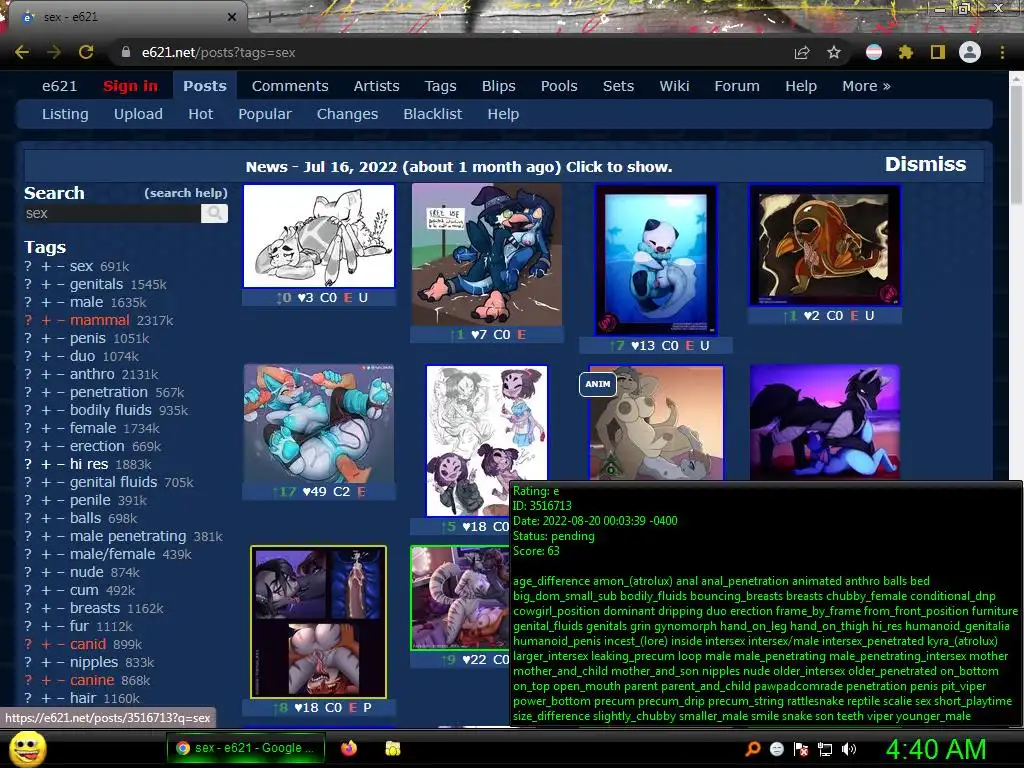Open the Chrome profile avatar
1024x768 pixels.
970,52
